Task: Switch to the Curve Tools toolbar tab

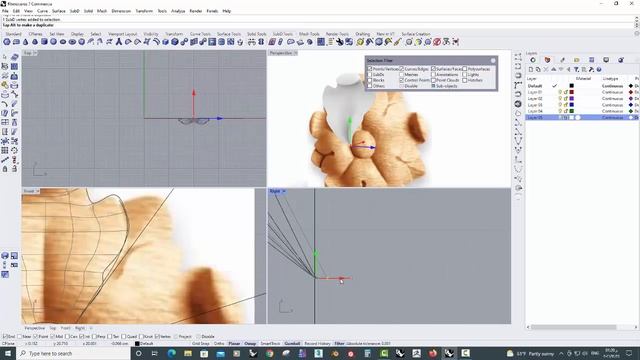Action: pos(200,34)
